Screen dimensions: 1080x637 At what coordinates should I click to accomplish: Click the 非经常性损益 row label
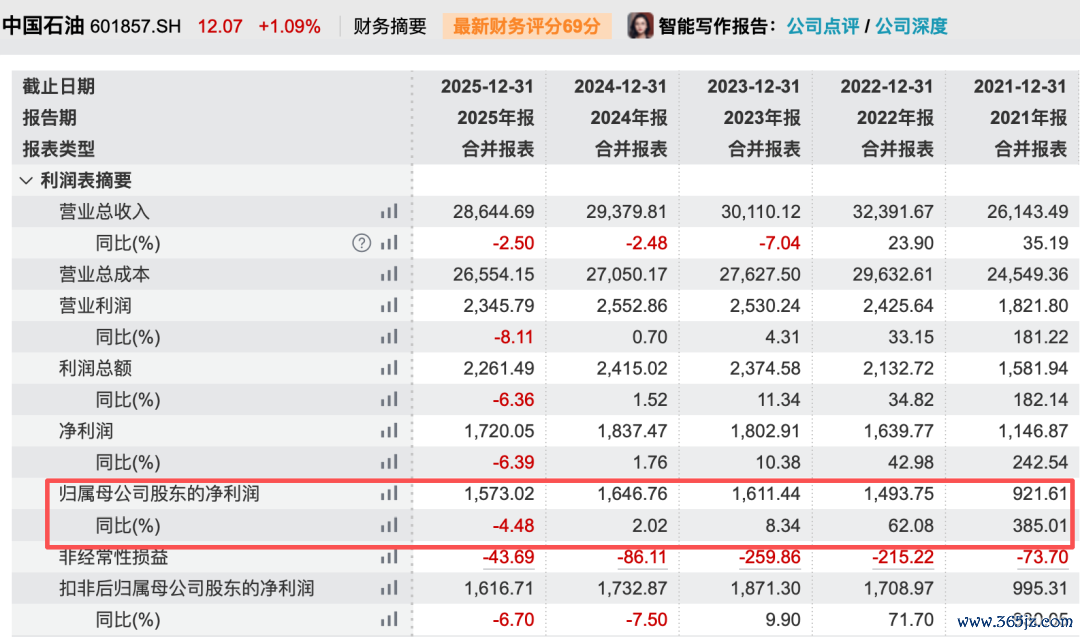(x=114, y=556)
